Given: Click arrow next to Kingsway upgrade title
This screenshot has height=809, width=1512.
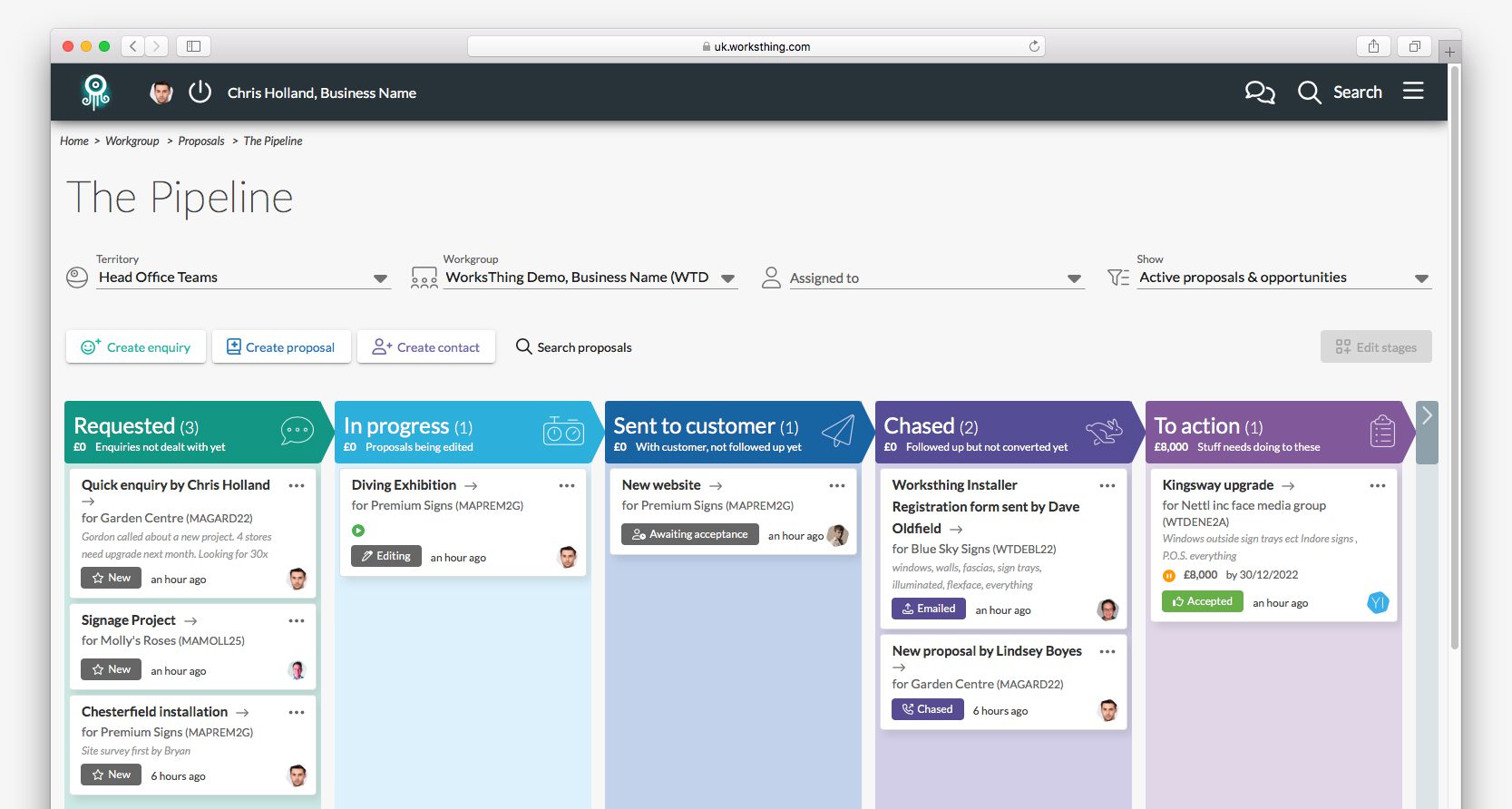Looking at the screenshot, I should (1288, 486).
